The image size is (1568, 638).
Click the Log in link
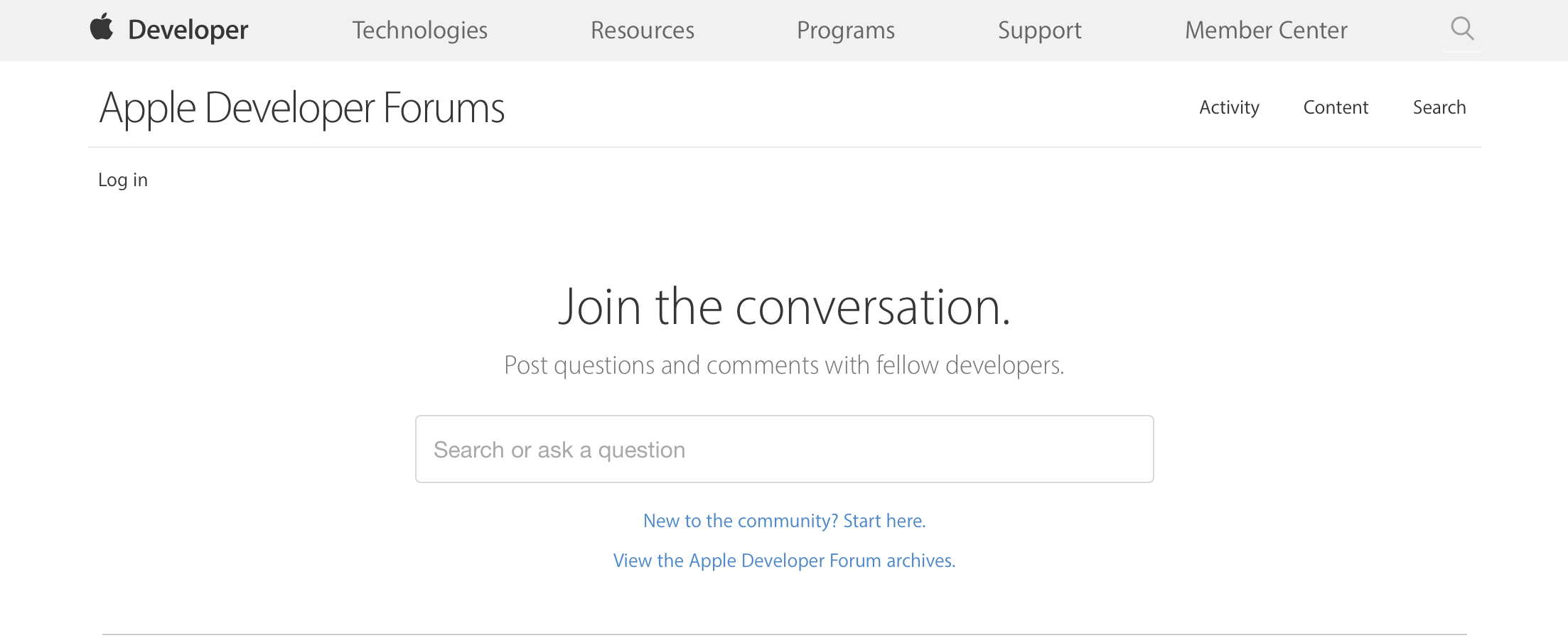pyautogui.click(x=123, y=180)
